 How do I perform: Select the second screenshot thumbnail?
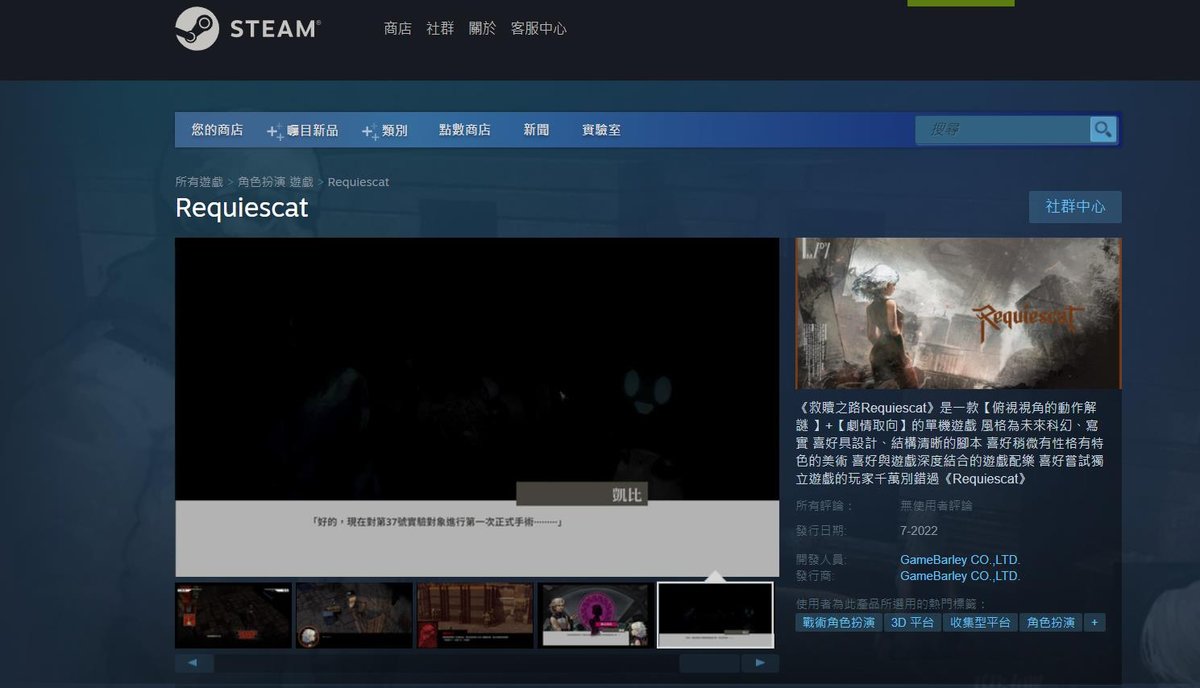point(354,615)
